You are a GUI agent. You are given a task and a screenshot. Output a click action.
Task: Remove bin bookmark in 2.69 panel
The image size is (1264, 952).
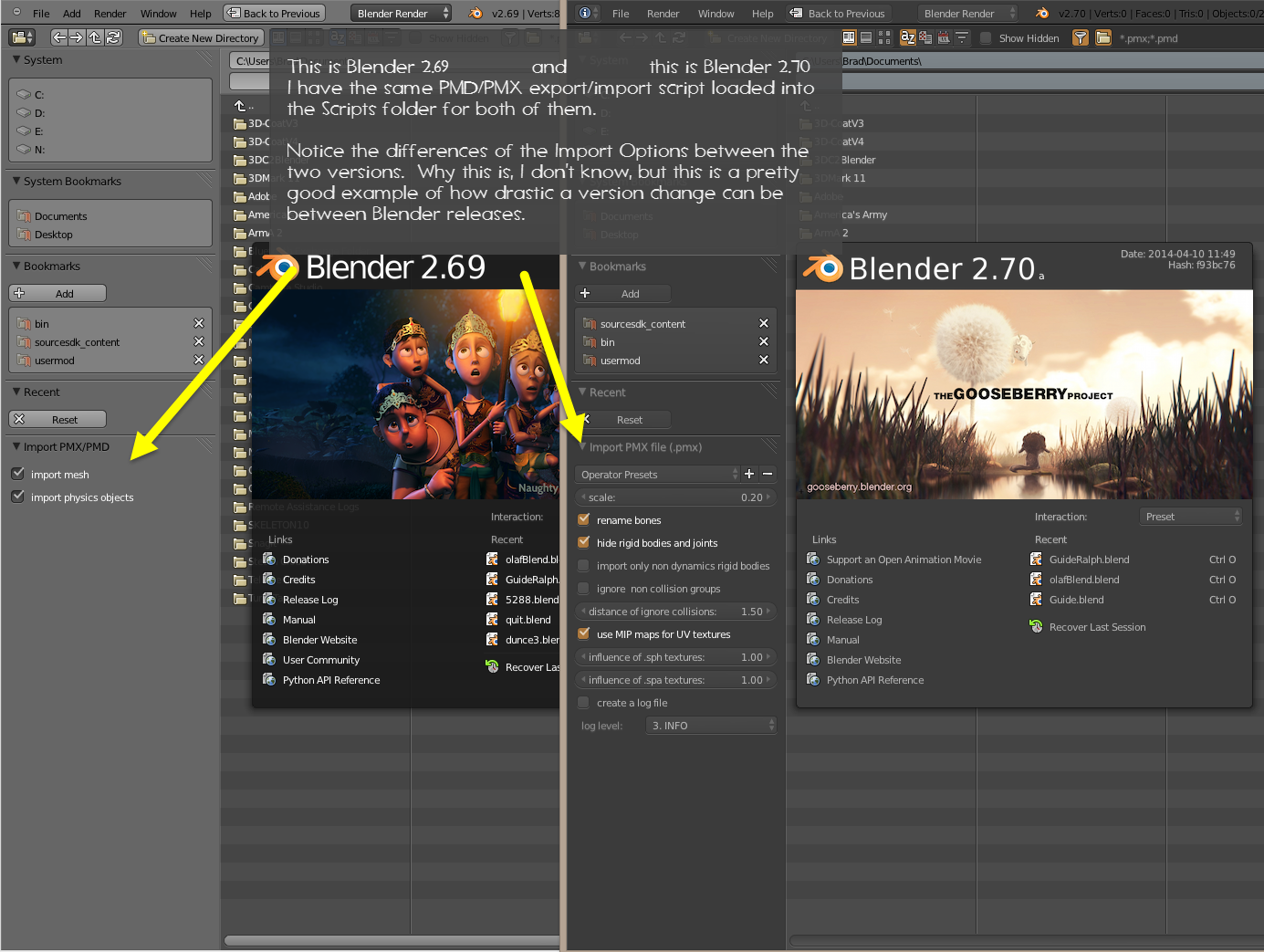pos(199,323)
